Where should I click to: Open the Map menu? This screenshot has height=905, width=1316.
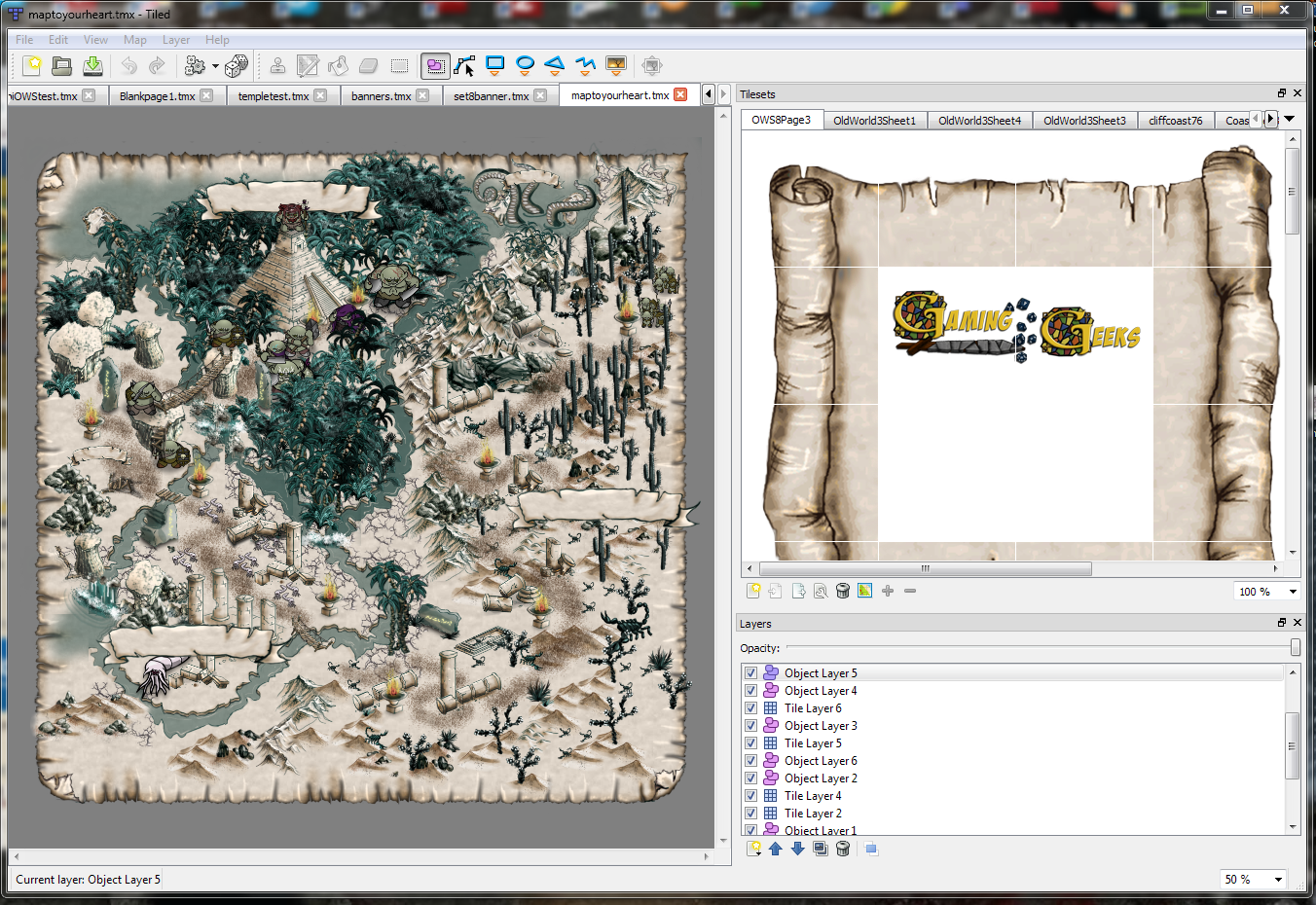point(135,40)
